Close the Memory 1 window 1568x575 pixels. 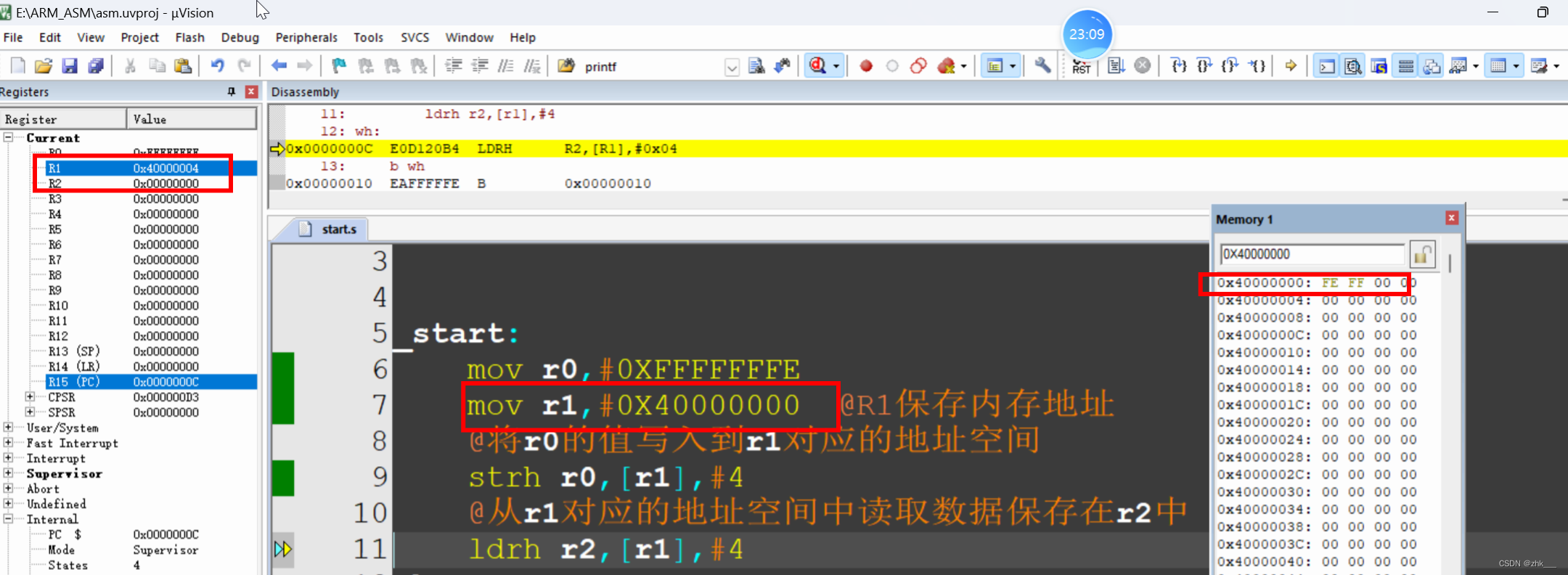pos(1451,218)
